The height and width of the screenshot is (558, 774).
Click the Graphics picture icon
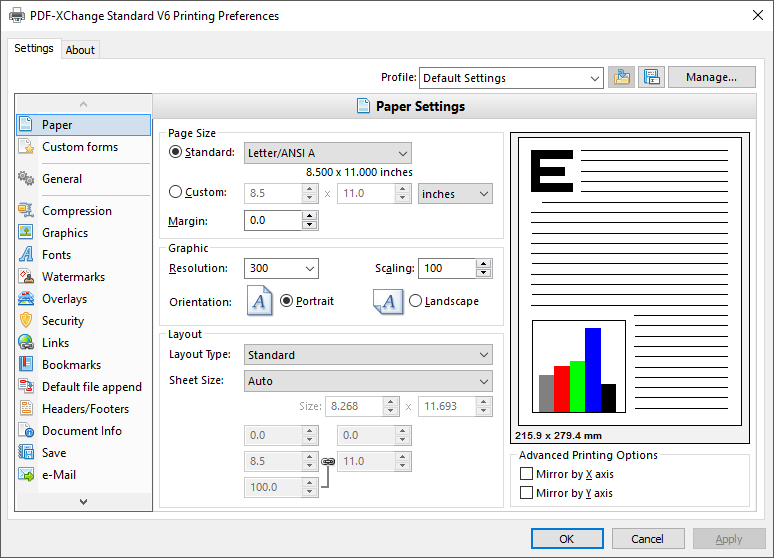coord(26,232)
